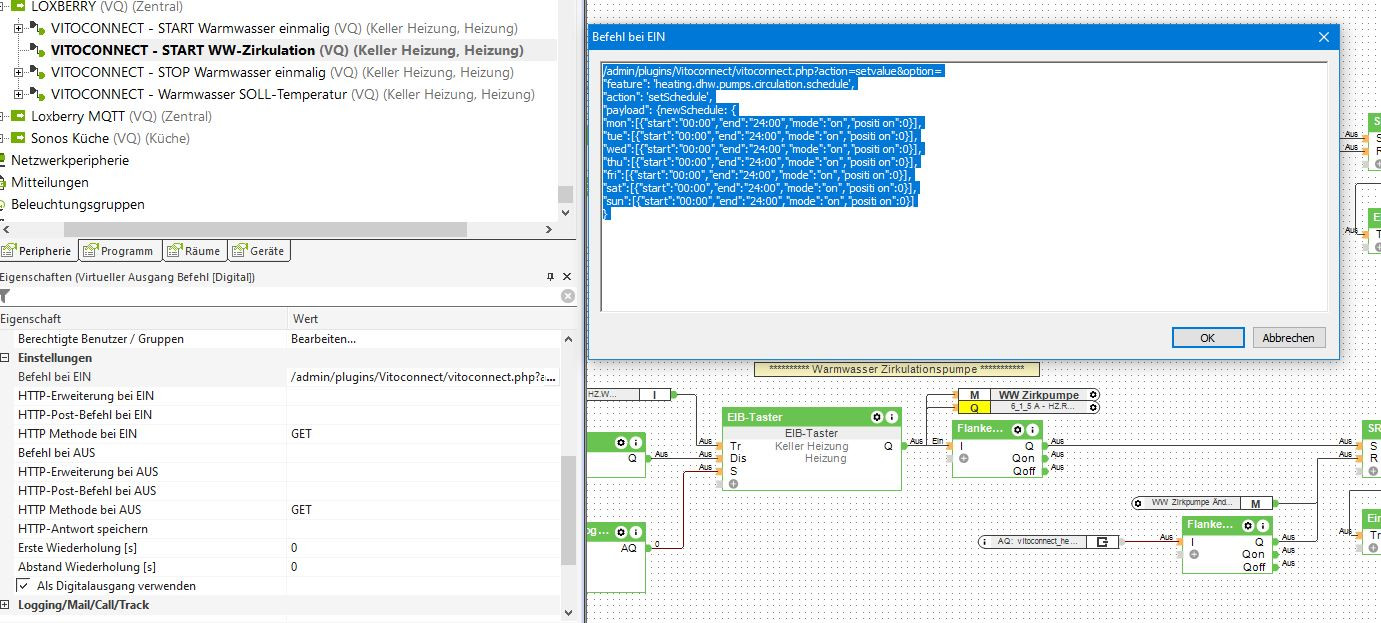Viewport: 1381px width, 623px height.
Task: Open settings gear on EIB-Taster block
Action: coord(877,417)
